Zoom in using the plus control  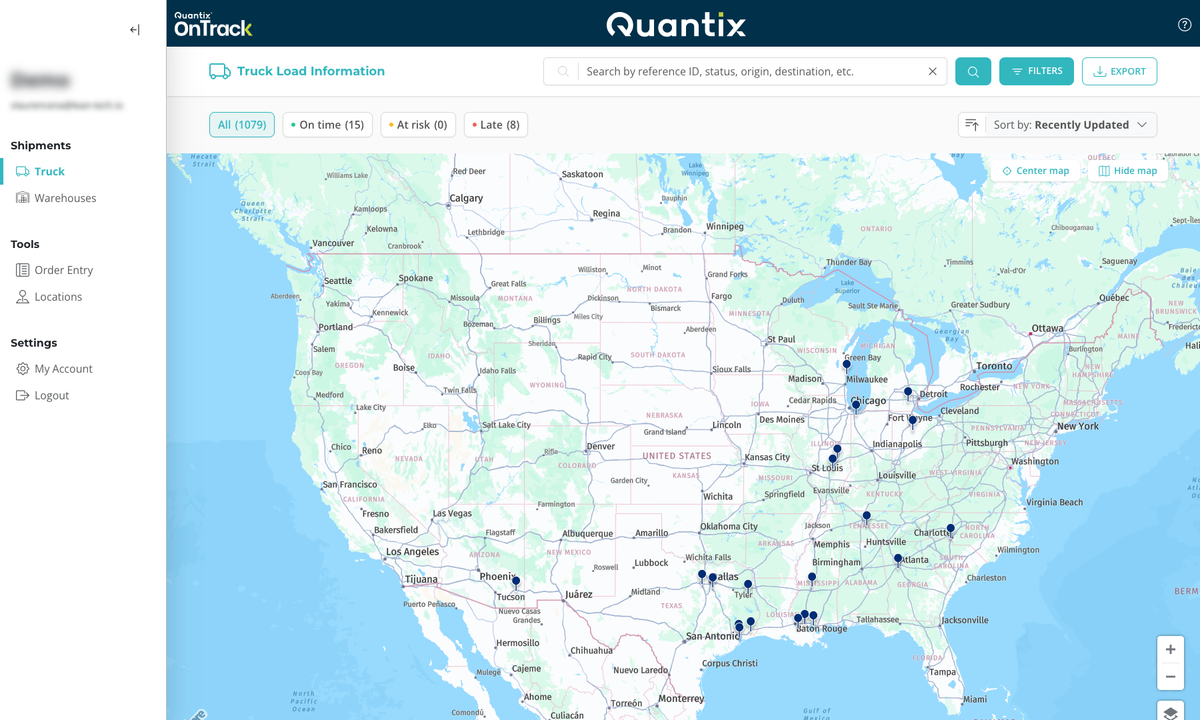click(1170, 649)
